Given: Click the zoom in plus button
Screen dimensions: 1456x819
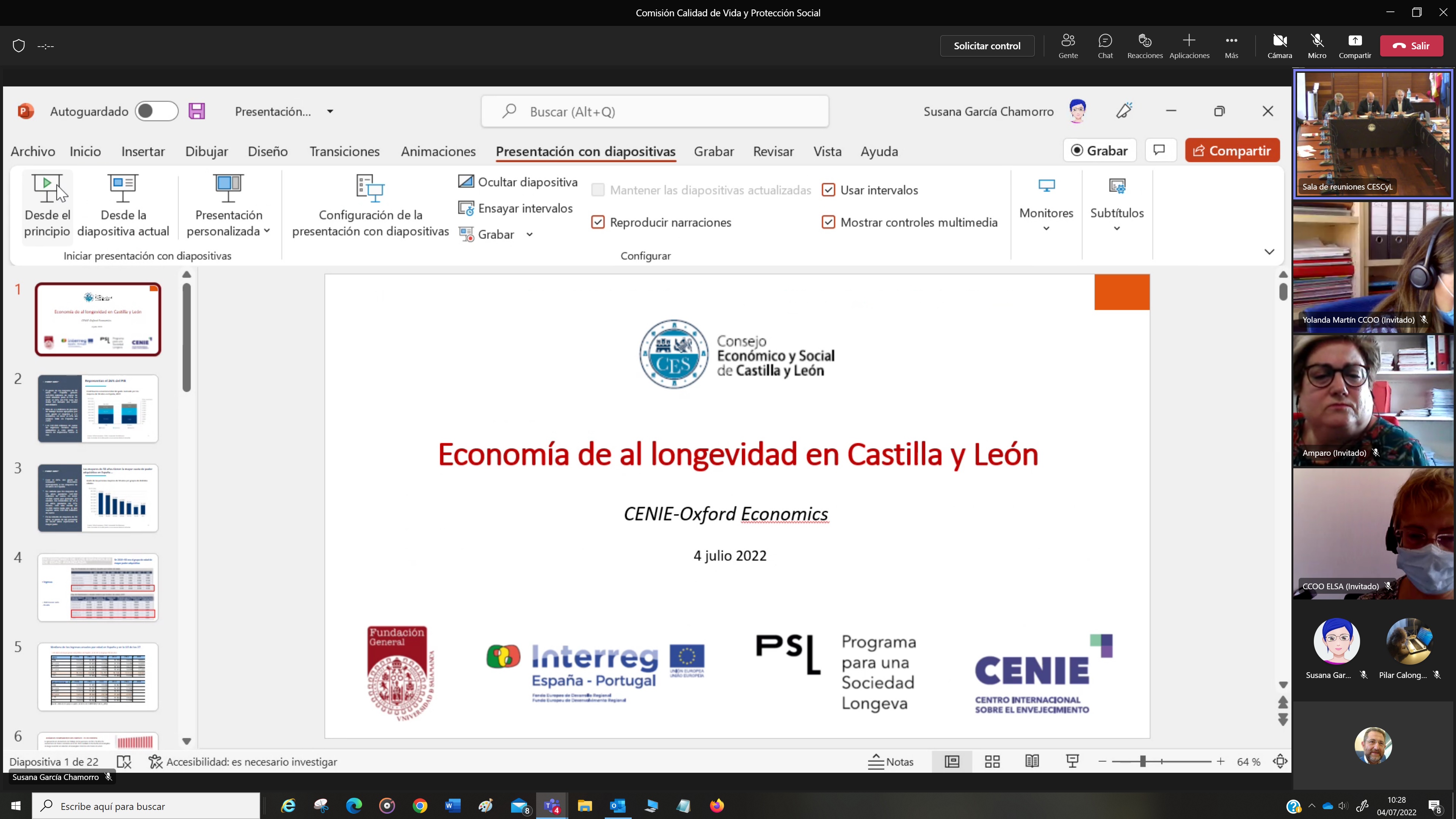Looking at the screenshot, I should [1221, 762].
